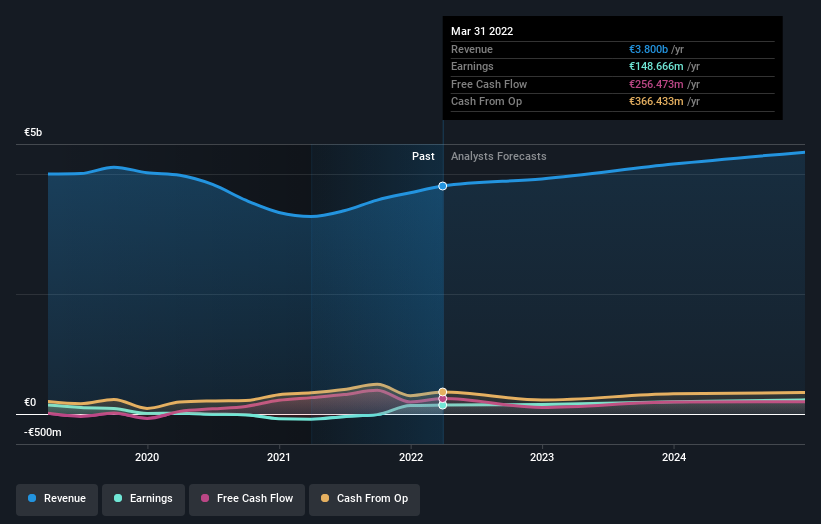The image size is (821, 524).
Task: Click the pink Free Cash Flow data point
Action: point(442,399)
